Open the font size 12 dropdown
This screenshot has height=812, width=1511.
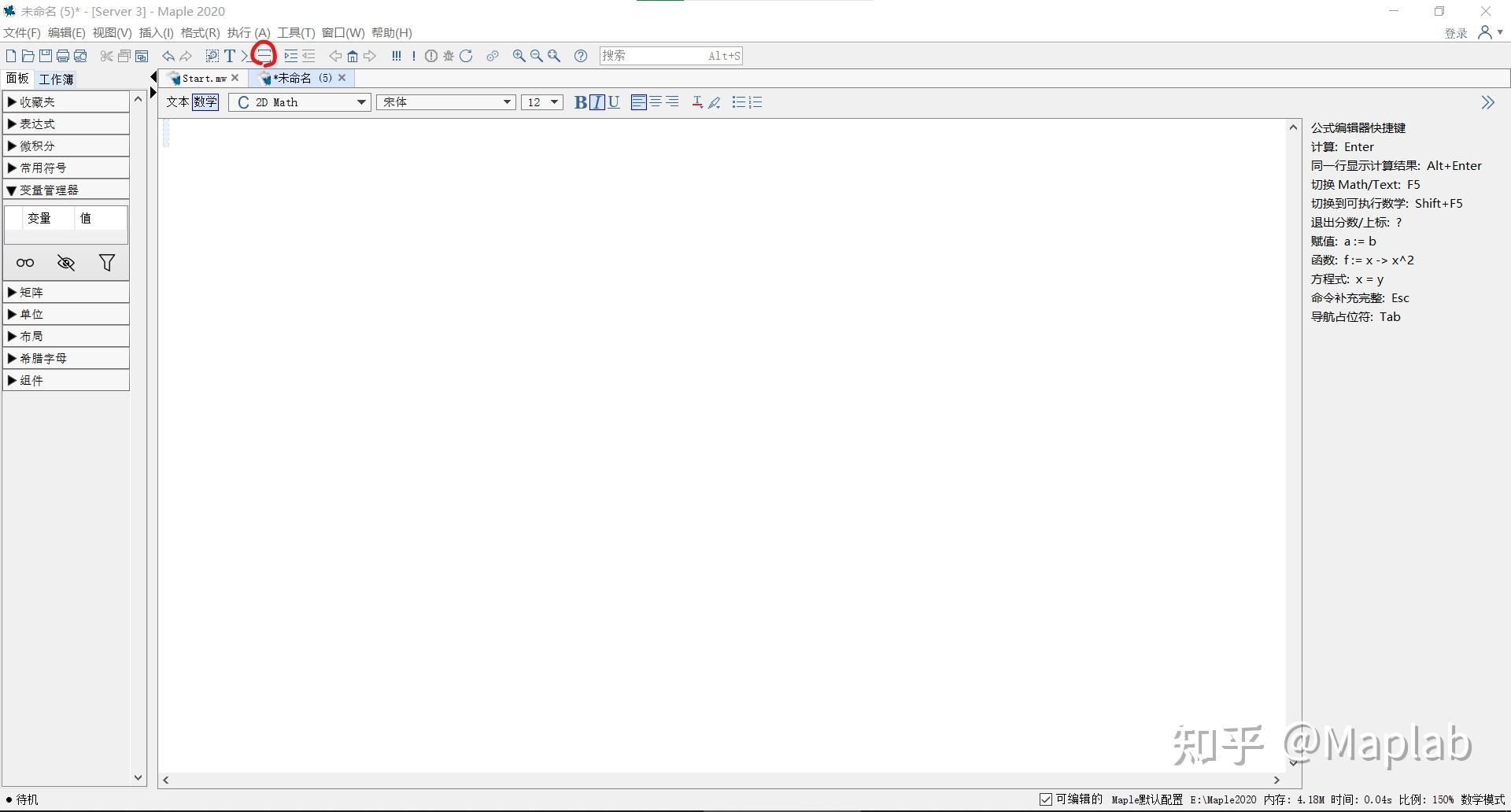click(x=542, y=102)
